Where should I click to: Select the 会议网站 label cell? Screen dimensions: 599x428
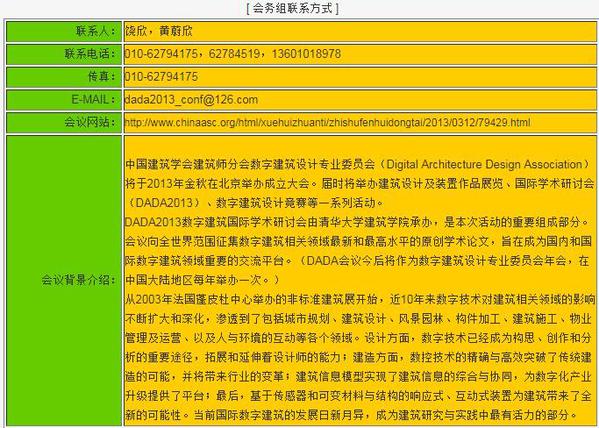(x=64, y=122)
